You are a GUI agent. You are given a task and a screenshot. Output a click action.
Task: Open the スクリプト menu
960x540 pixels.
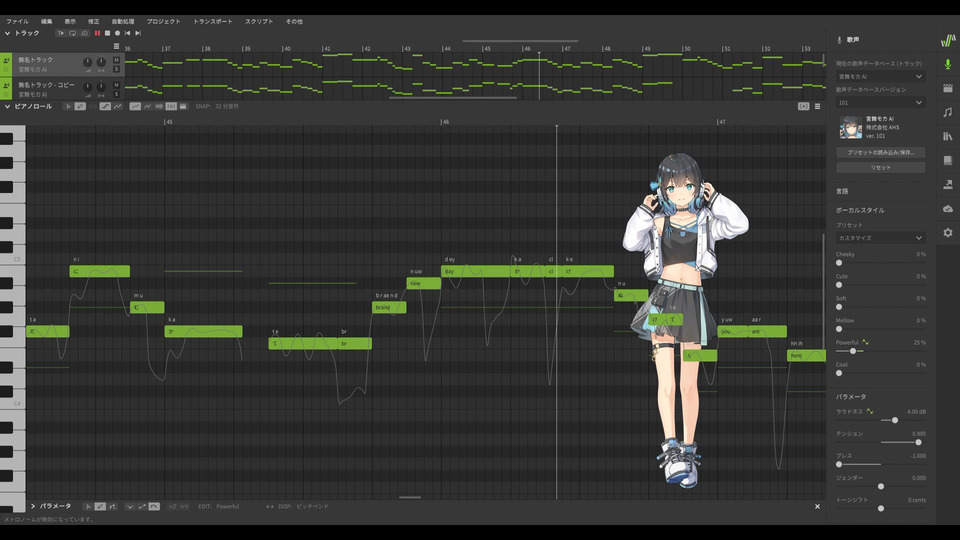tap(259, 21)
